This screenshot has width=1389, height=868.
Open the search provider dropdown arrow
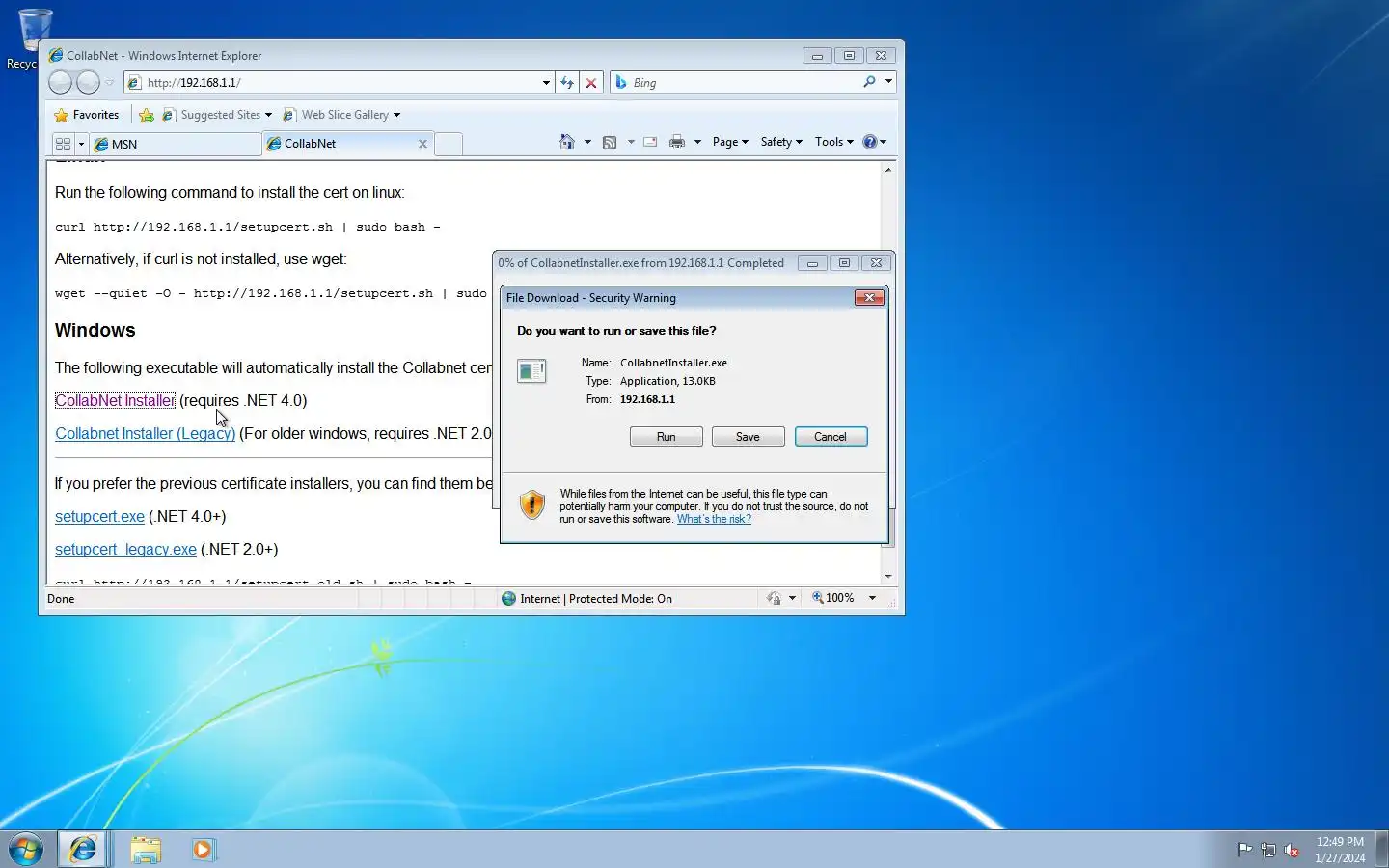click(888, 82)
